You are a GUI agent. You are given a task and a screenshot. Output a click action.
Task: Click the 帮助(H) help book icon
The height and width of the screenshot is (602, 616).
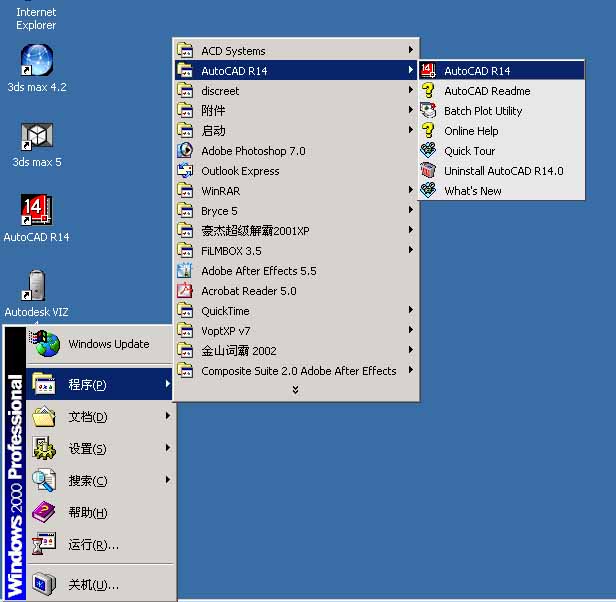click(x=44, y=512)
